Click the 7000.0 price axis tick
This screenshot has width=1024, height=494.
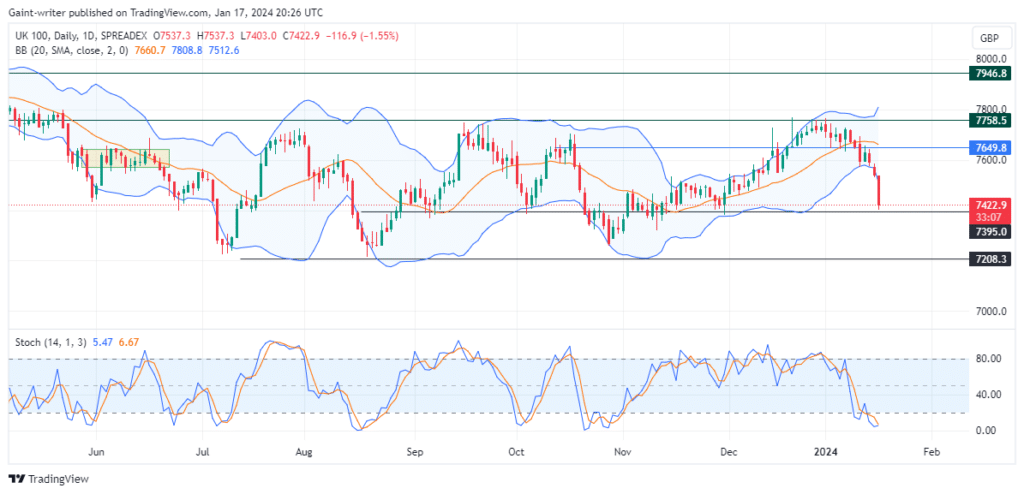(991, 312)
